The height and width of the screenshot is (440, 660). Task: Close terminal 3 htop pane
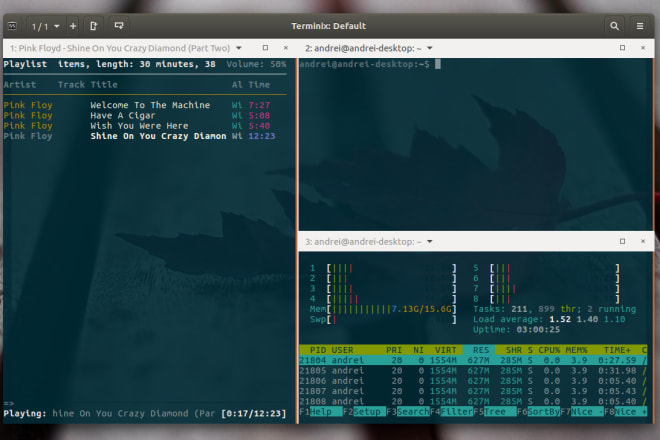(643, 241)
